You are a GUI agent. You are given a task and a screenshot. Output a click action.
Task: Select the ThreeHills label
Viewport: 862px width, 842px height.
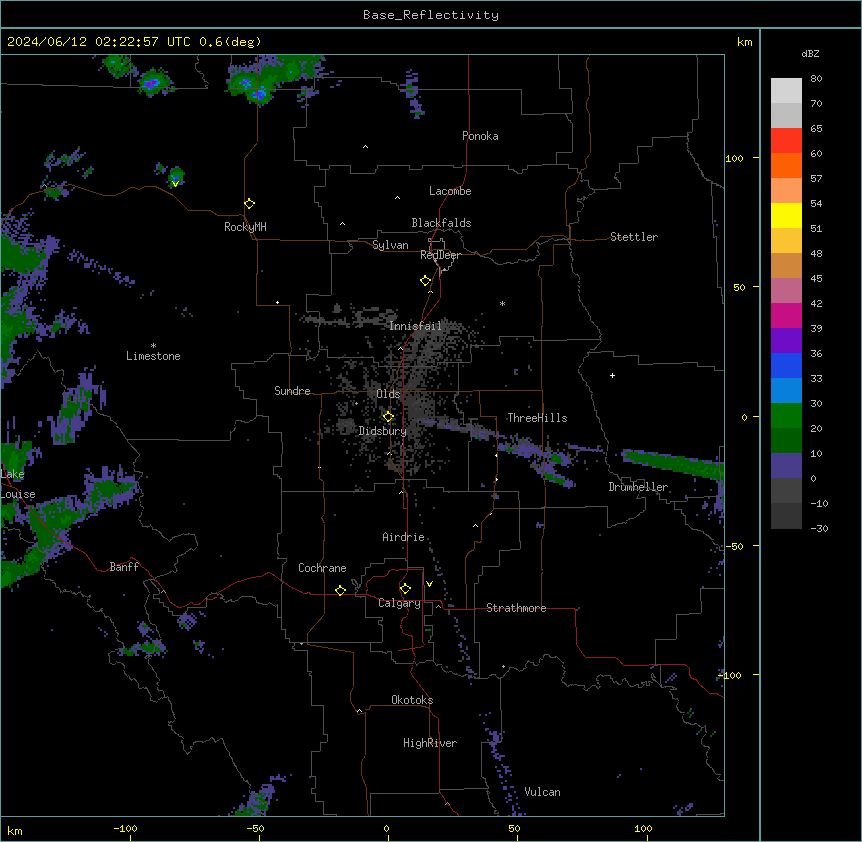click(x=537, y=418)
